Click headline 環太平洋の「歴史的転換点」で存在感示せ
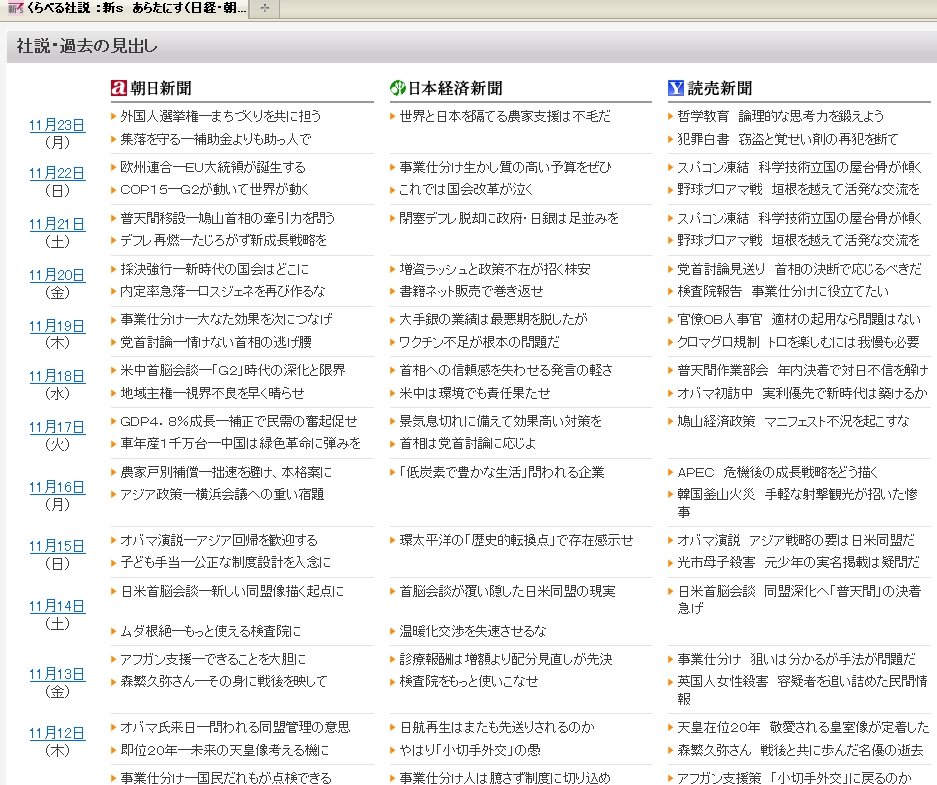The height and width of the screenshot is (785, 937). tap(516, 540)
